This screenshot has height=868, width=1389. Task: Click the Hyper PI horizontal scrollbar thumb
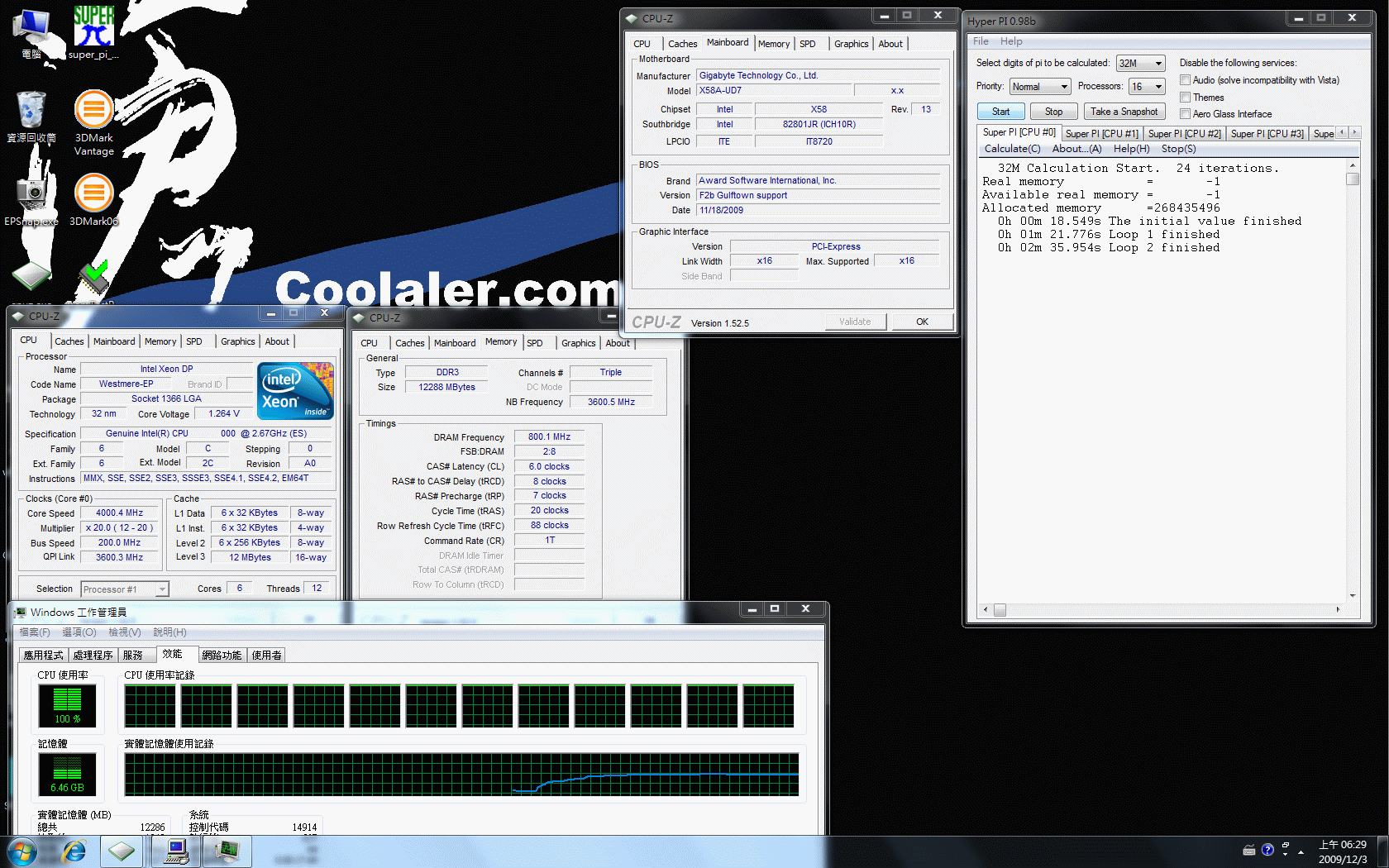(1000, 610)
